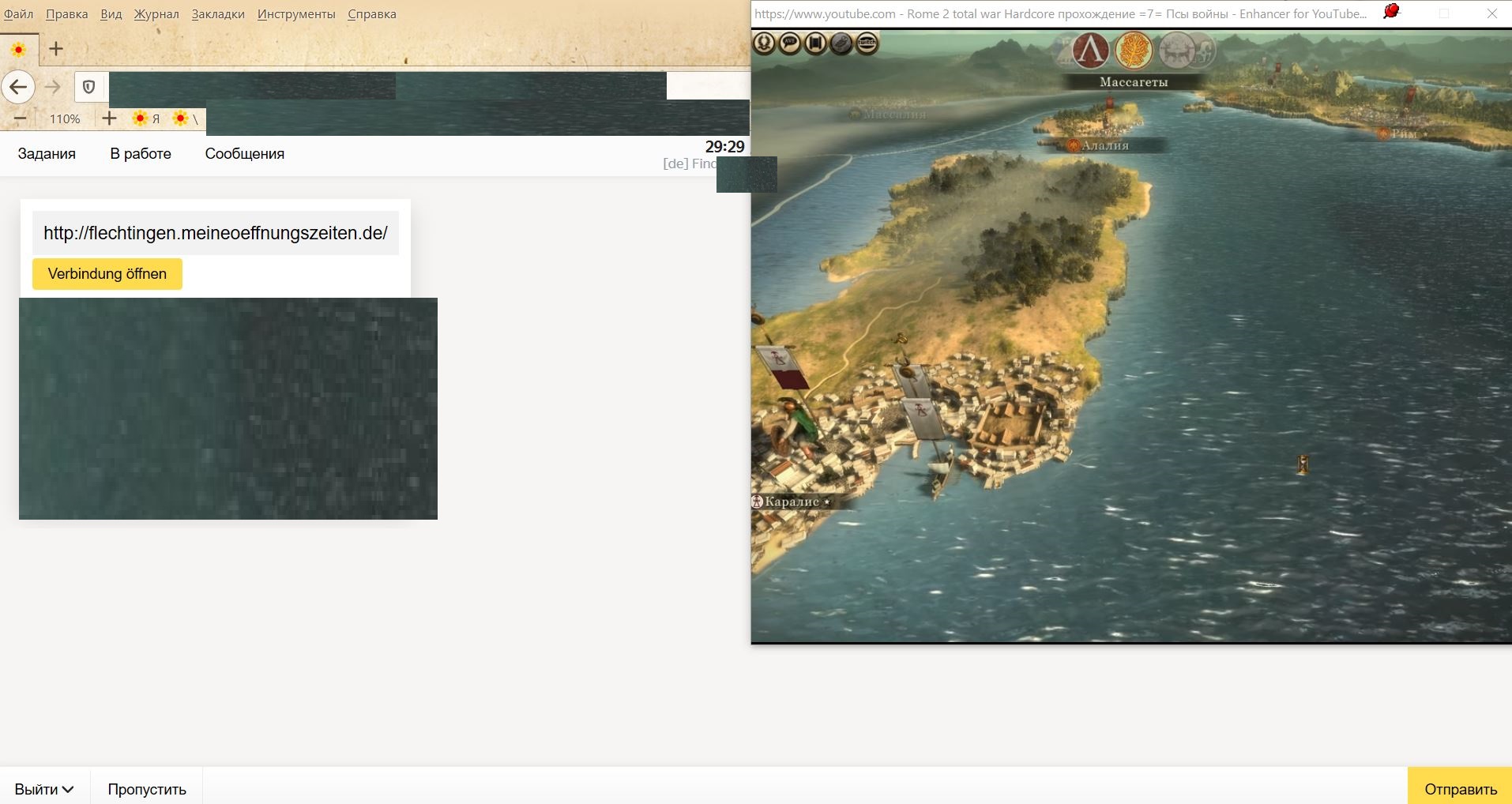Select the orange tree faction emblem

(x=1134, y=51)
